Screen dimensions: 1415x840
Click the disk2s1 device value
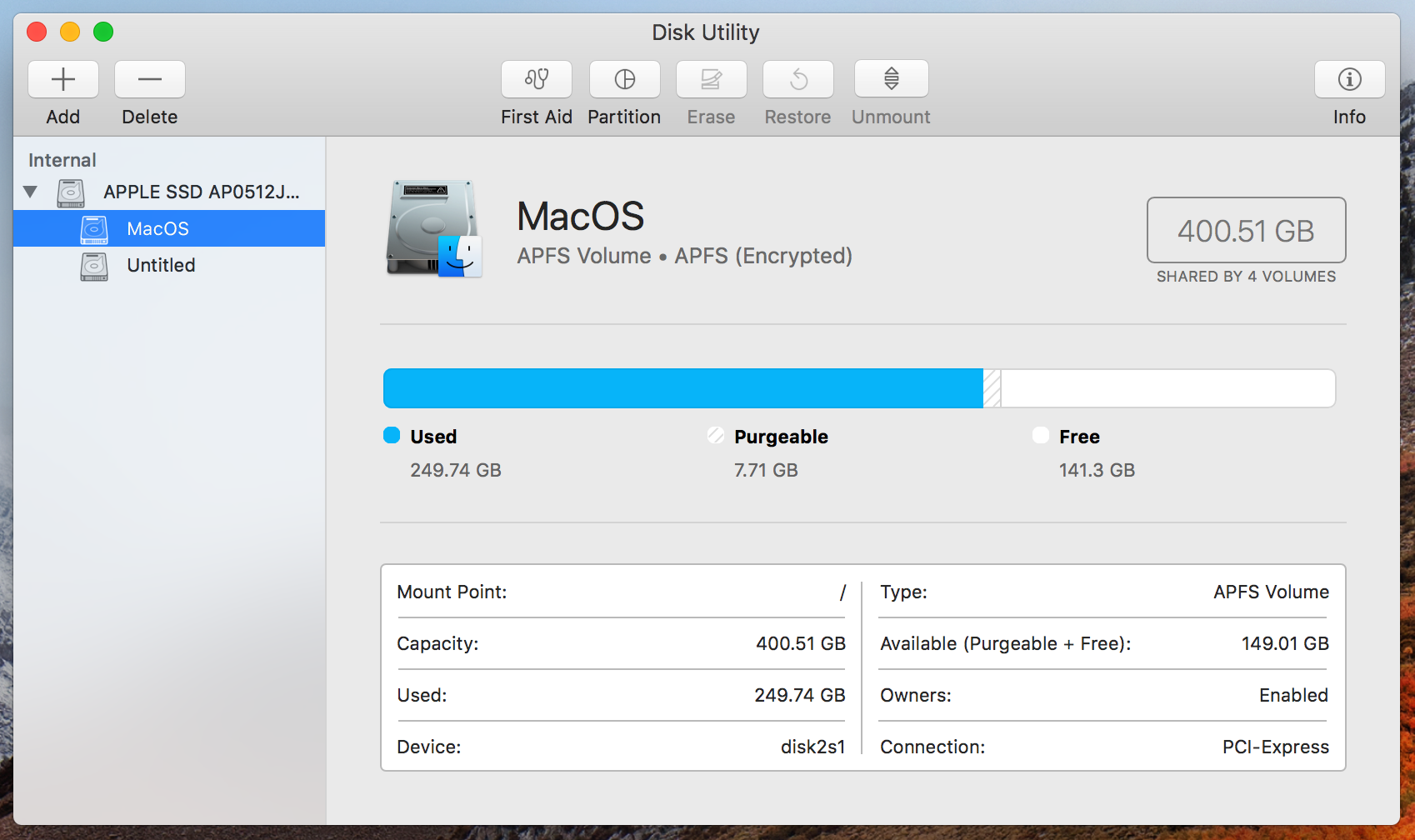point(813,747)
